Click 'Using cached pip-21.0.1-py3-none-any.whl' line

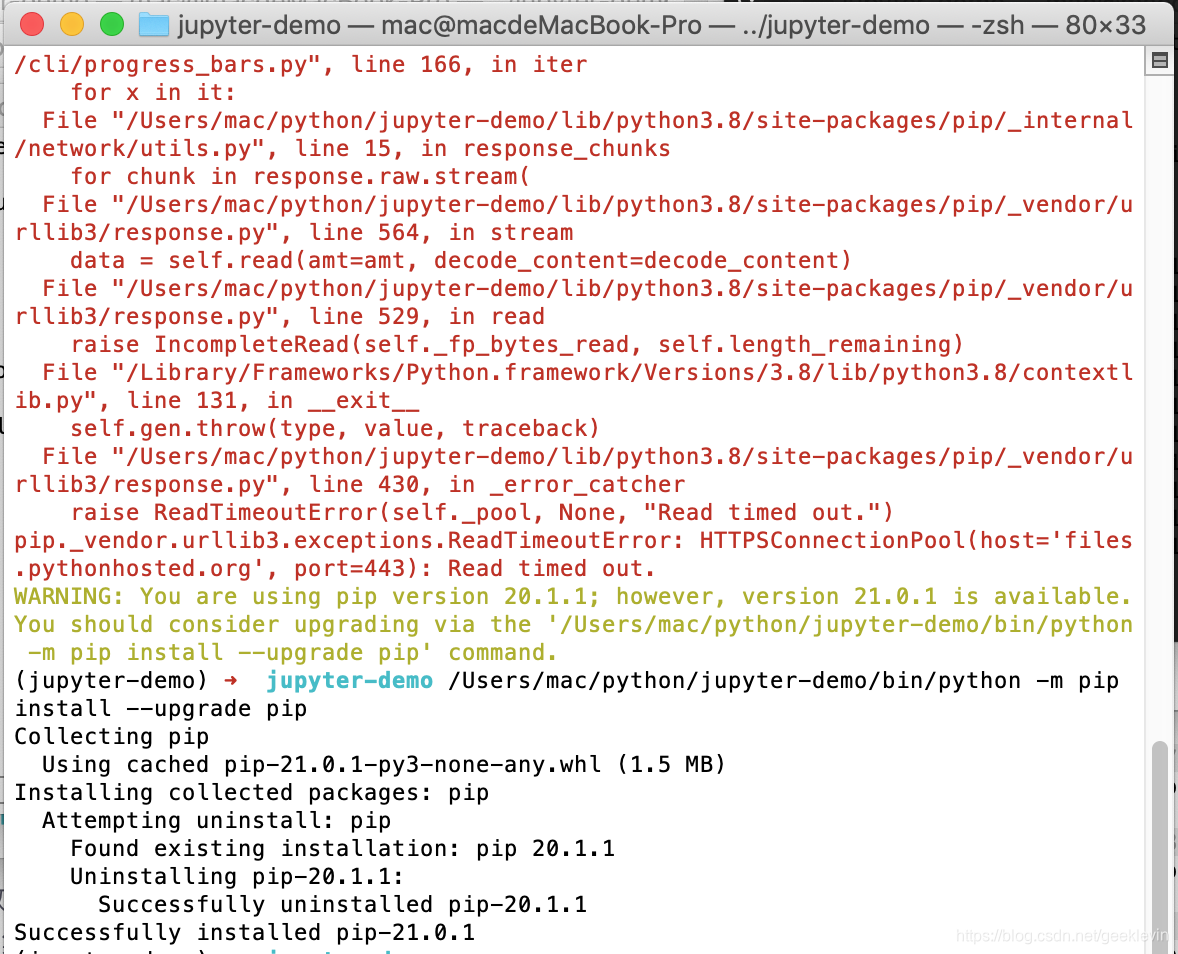[x=384, y=764]
